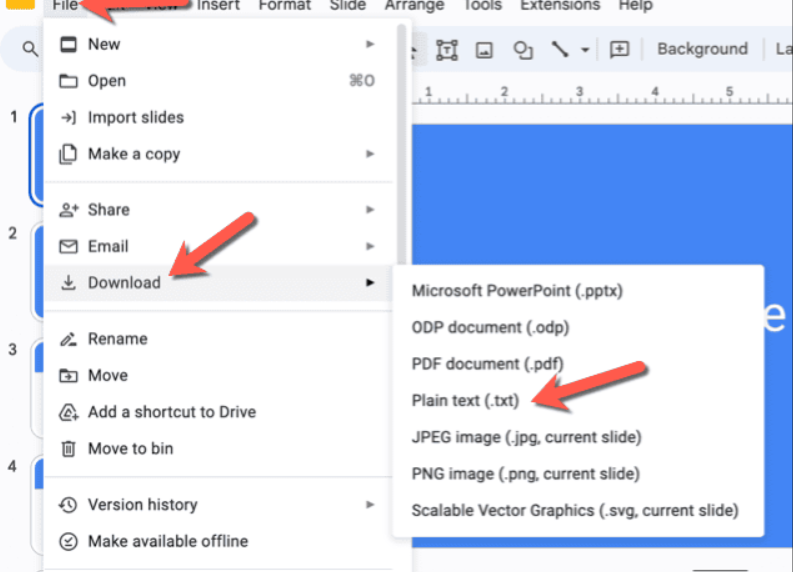Open the shape tool in toolbar
This screenshot has height=572, width=793.
click(x=522, y=49)
